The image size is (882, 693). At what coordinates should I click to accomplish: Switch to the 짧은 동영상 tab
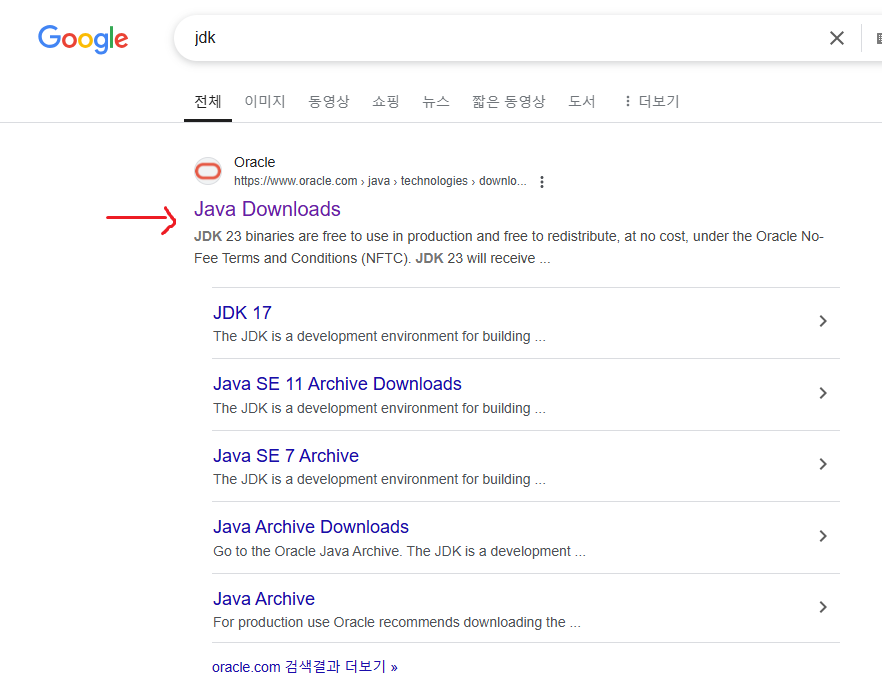pyautogui.click(x=508, y=101)
